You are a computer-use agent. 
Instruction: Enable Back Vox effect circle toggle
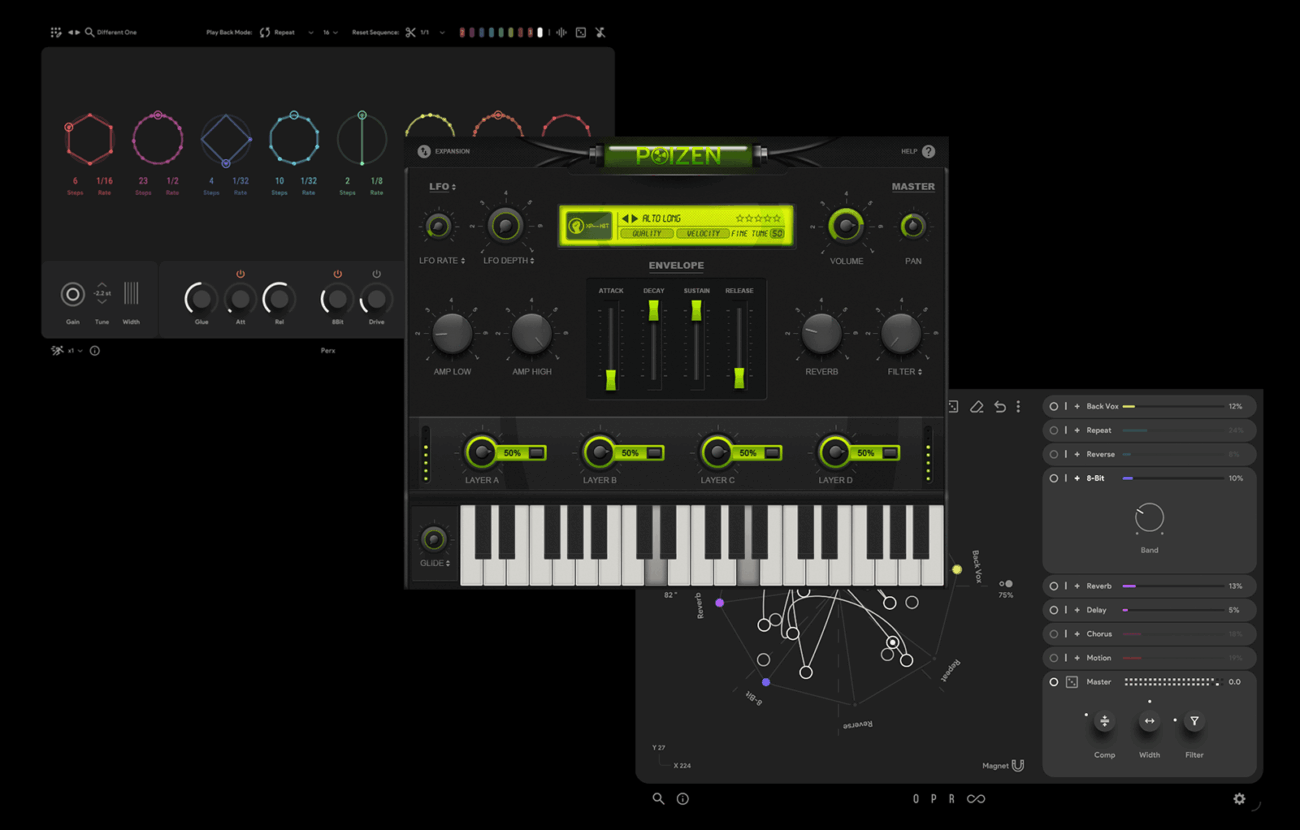[x=1053, y=407]
